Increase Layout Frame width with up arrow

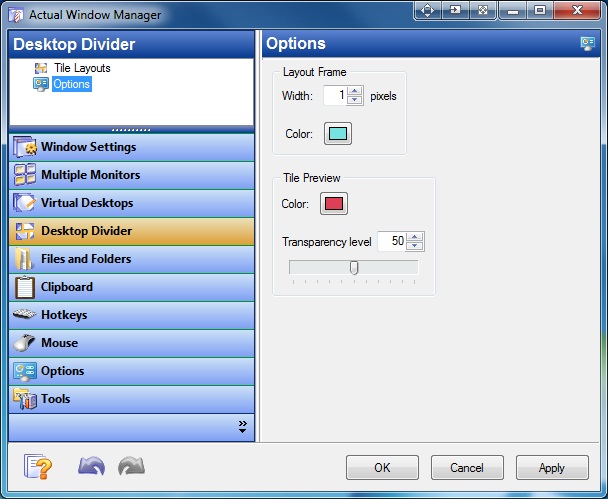tap(355, 91)
